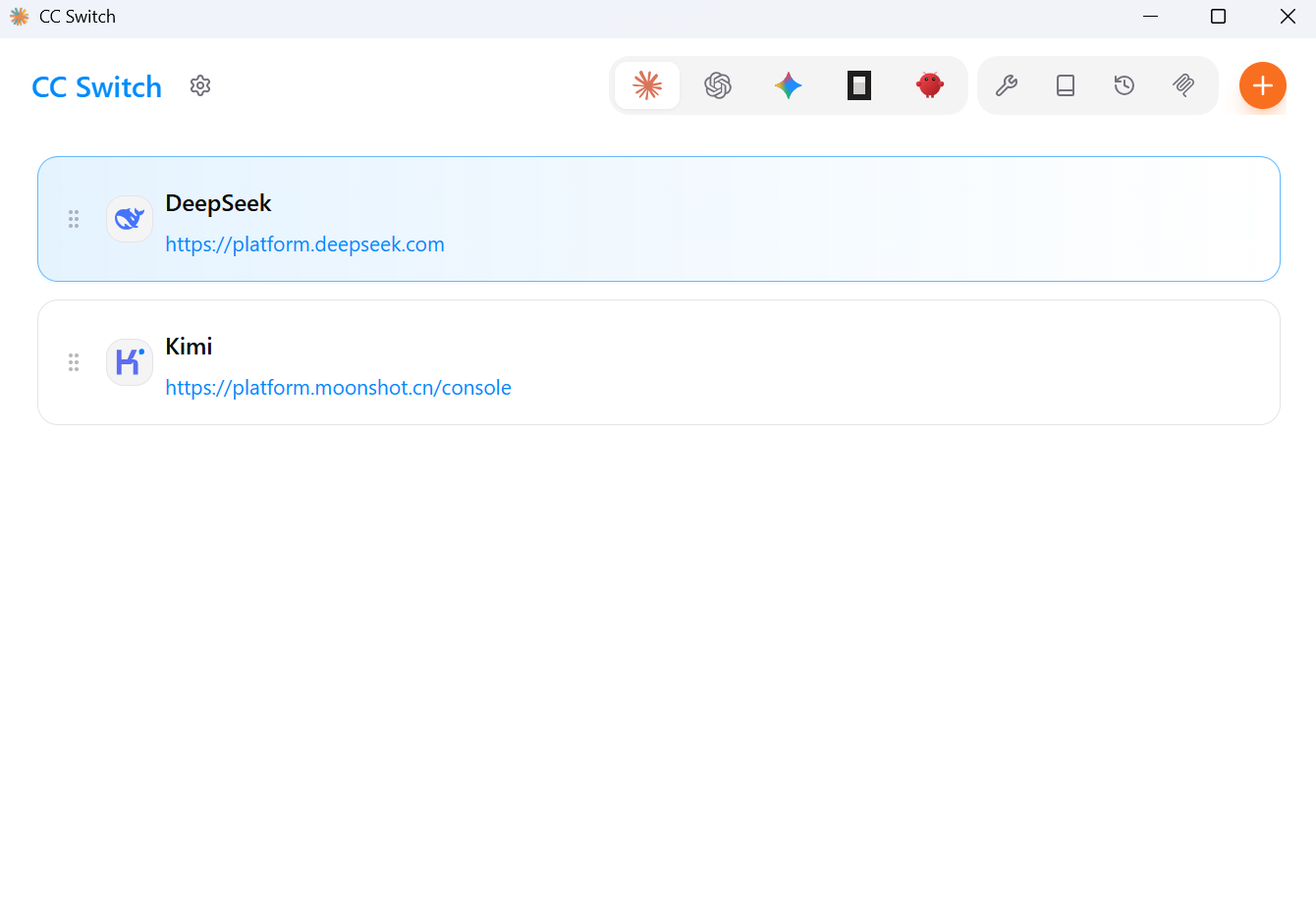
Task: Click the DeepSeek whale logo
Action: (130, 219)
